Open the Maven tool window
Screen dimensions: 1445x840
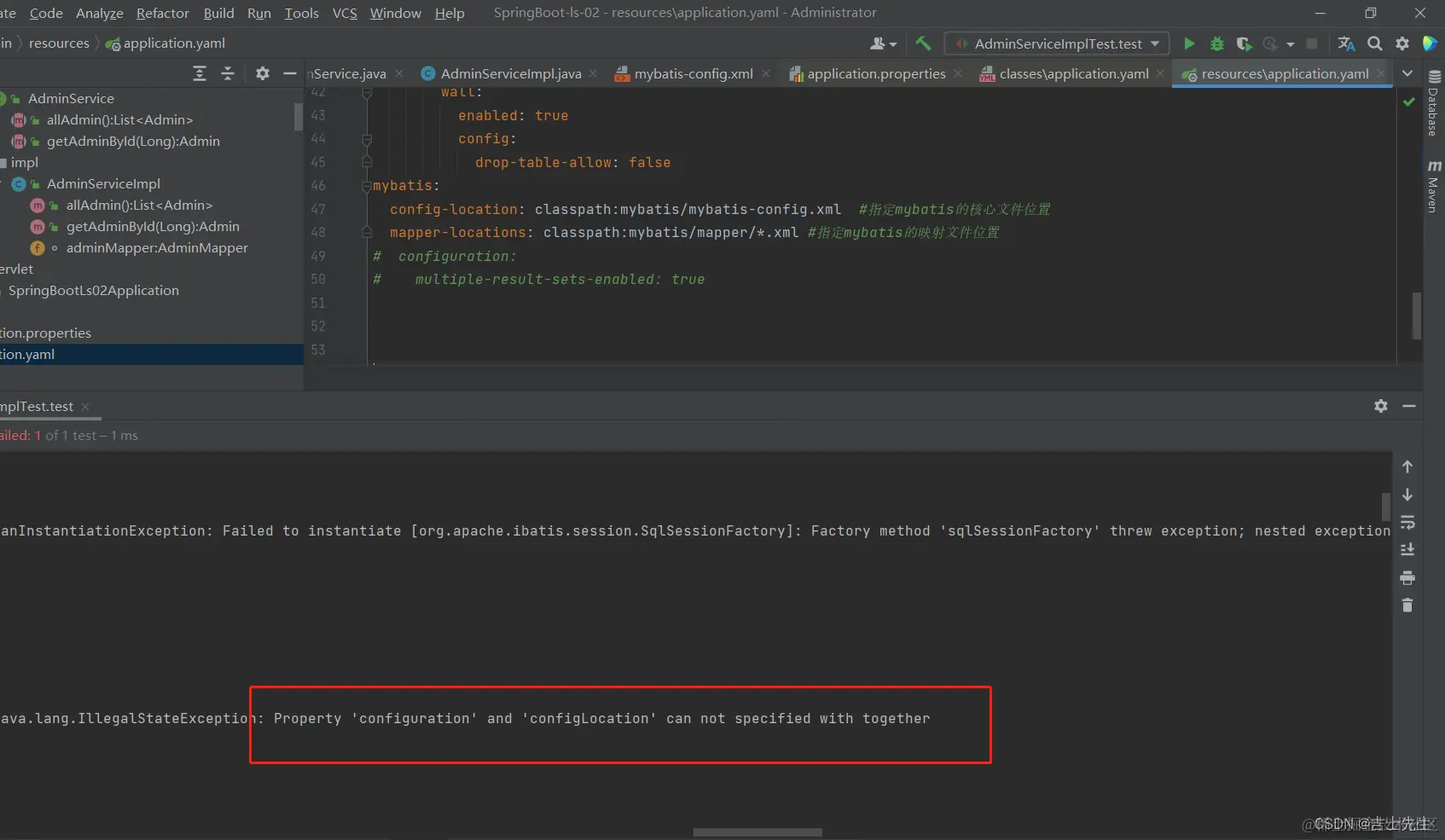[1433, 186]
